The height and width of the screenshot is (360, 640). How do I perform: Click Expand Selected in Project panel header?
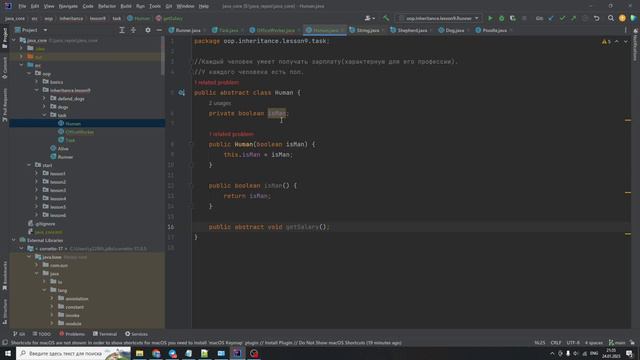(122, 30)
